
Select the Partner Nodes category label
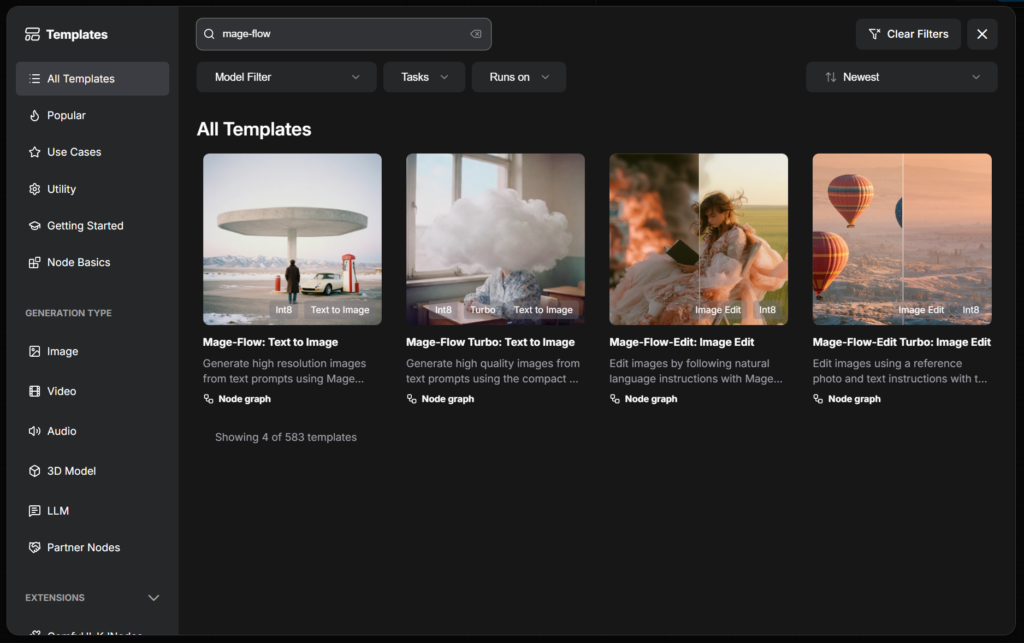[84, 547]
